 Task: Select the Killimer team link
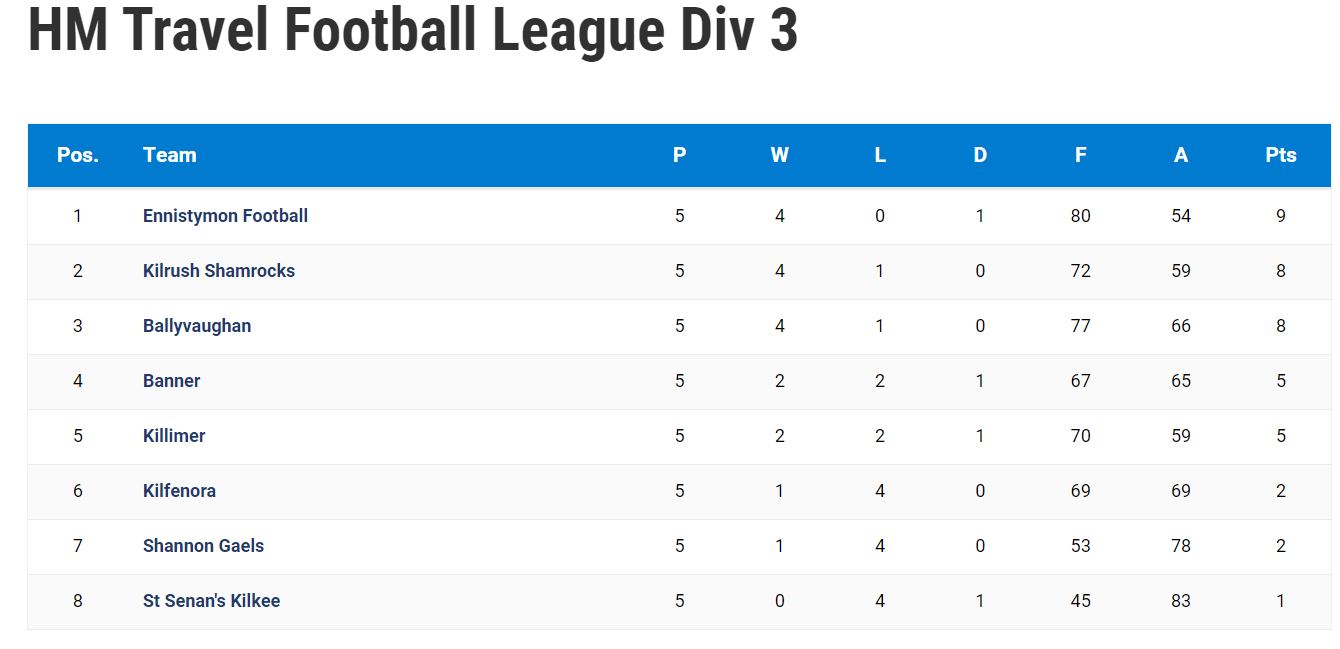coord(174,436)
